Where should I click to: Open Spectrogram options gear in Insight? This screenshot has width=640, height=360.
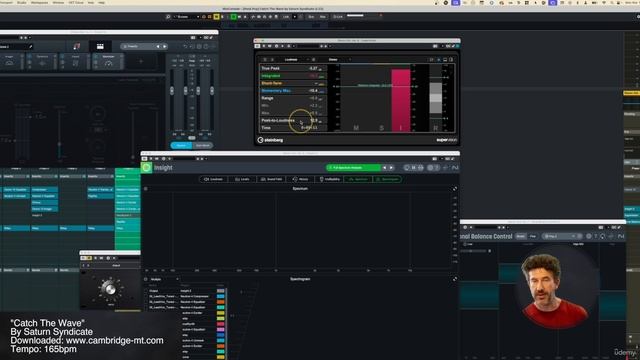click(x=146, y=279)
